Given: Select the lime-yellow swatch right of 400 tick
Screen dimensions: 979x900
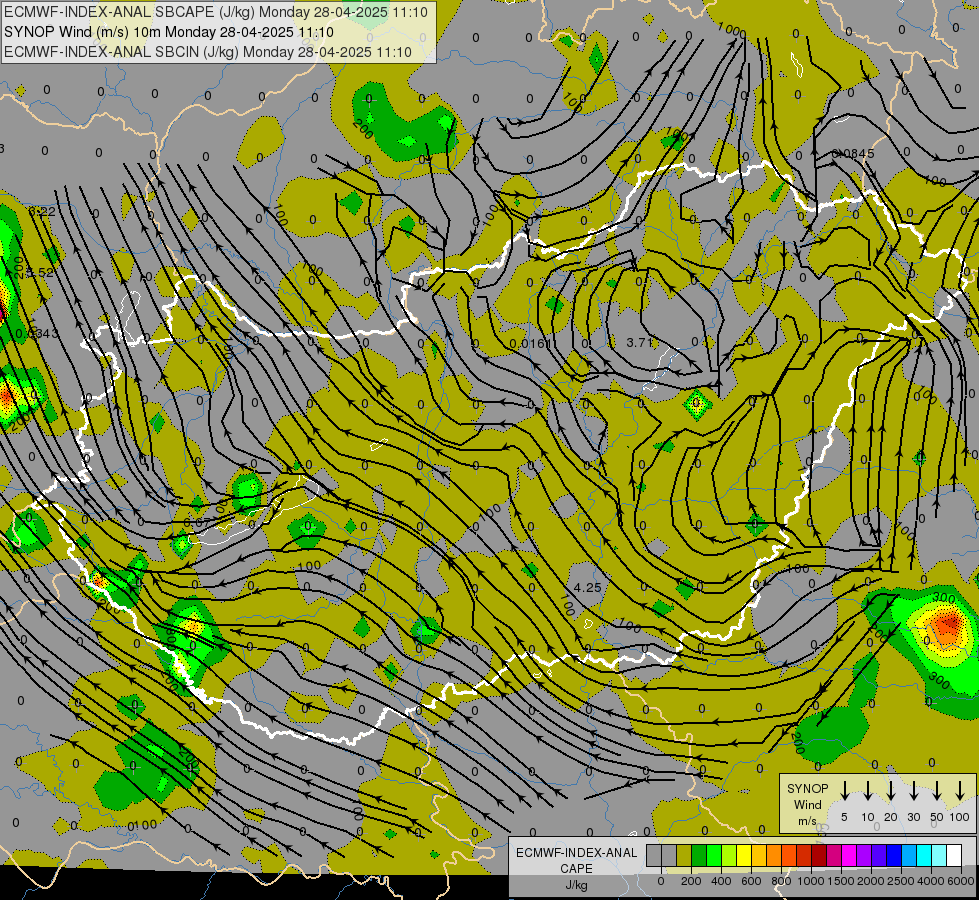Looking at the screenshot, I should click(729, 855).
